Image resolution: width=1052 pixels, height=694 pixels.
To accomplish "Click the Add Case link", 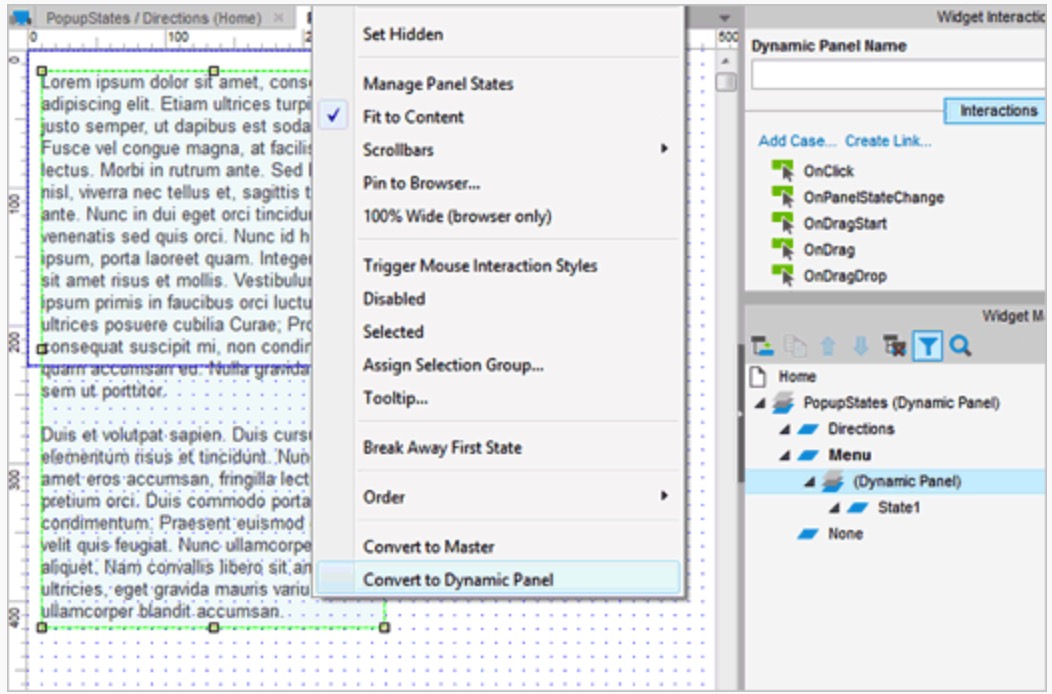I will 797,141.
